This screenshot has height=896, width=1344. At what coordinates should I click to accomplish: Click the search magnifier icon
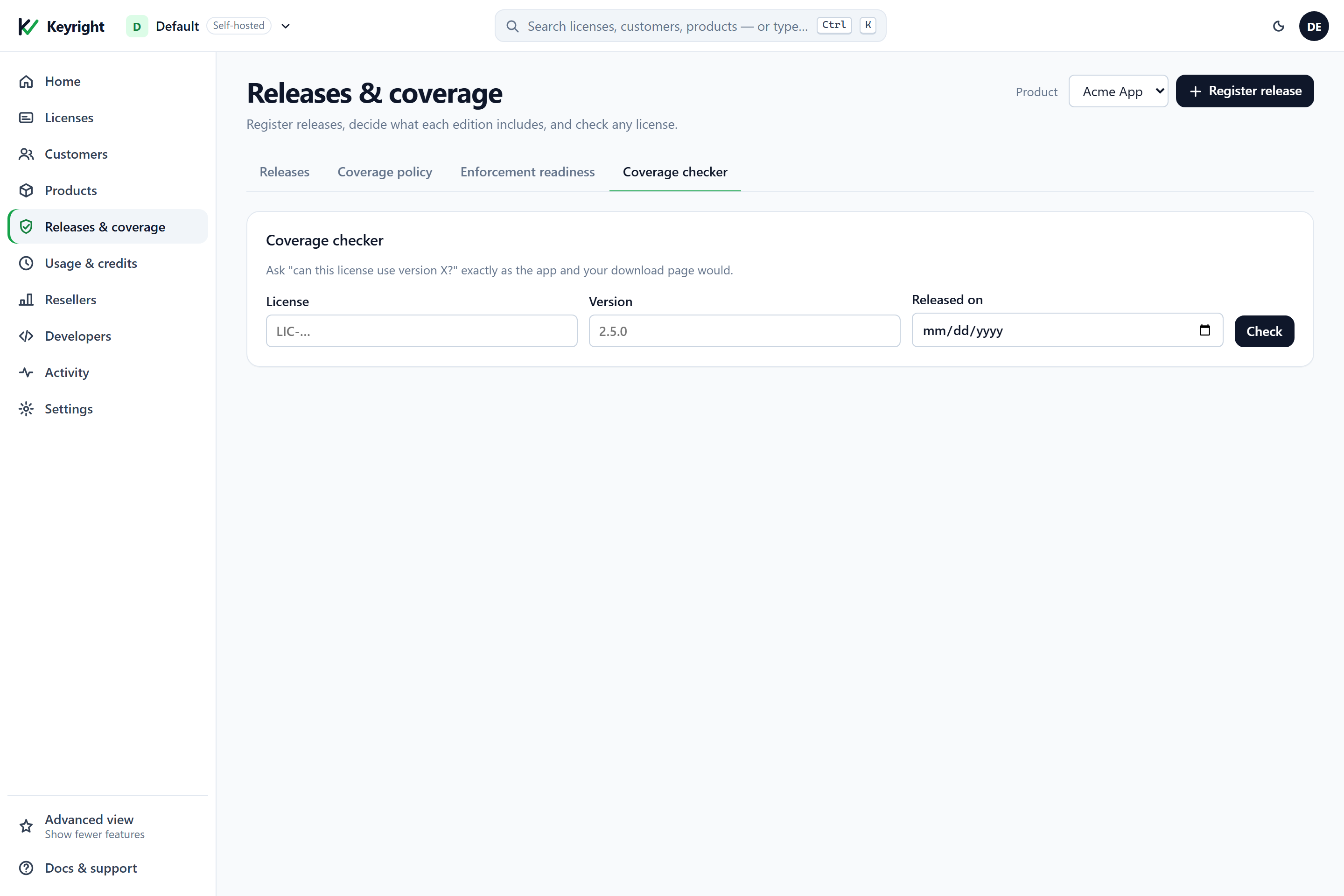512,26
